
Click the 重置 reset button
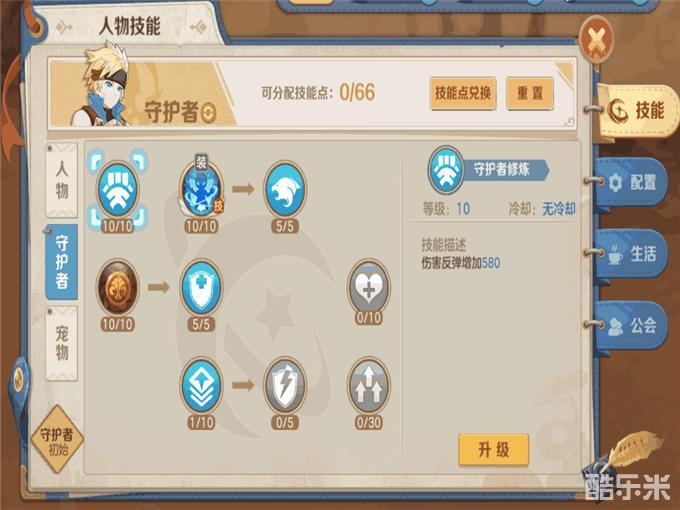[530, 93]
